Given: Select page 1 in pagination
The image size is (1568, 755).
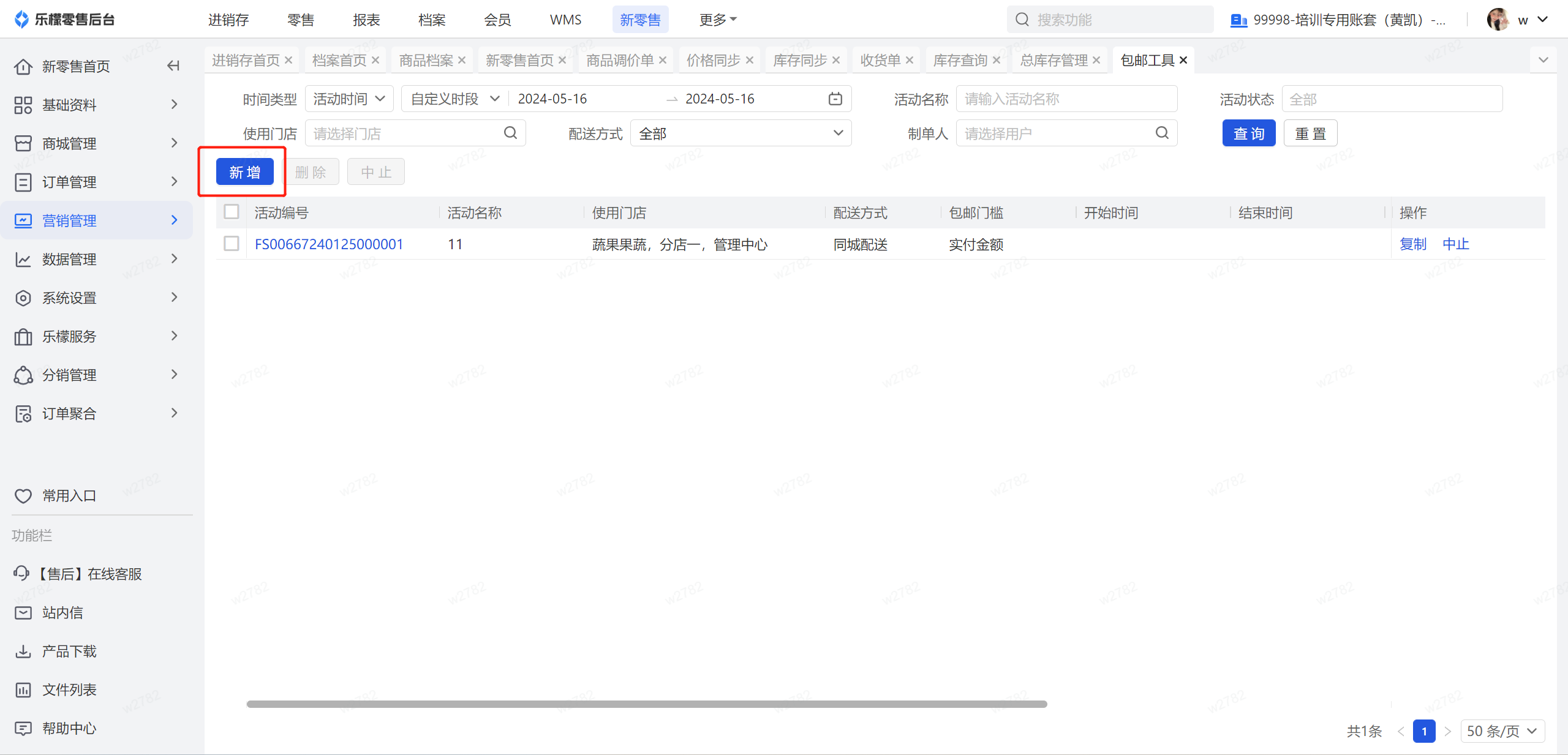Looking at the screenshot, I should [x=1424, y=731].
